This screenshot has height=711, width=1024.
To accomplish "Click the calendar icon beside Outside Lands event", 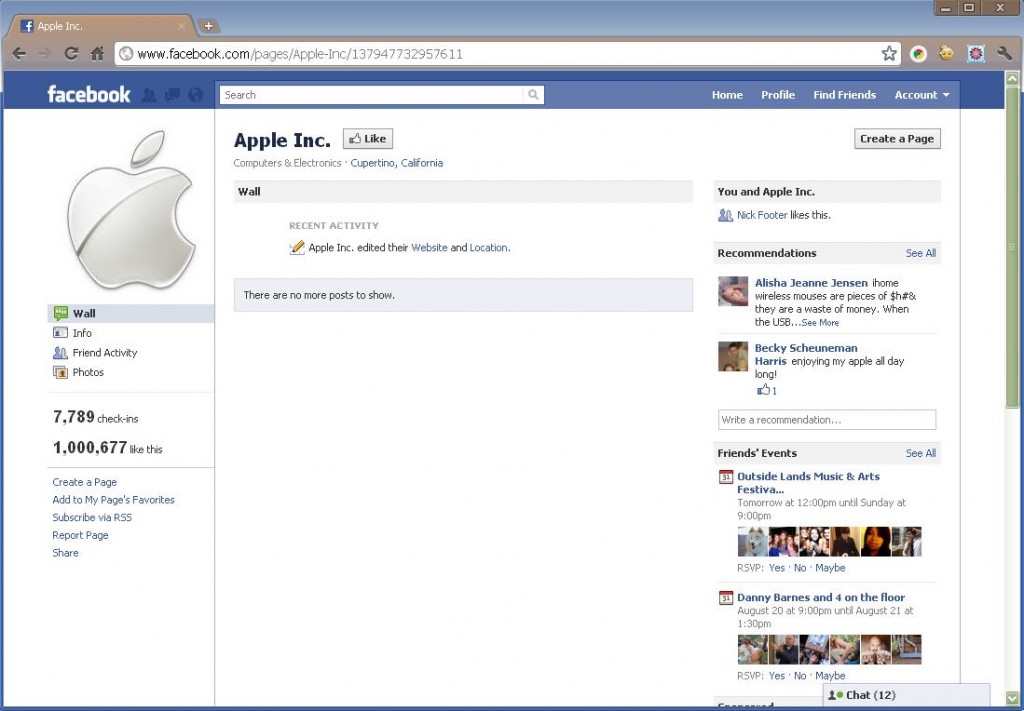I will (726, 477).
